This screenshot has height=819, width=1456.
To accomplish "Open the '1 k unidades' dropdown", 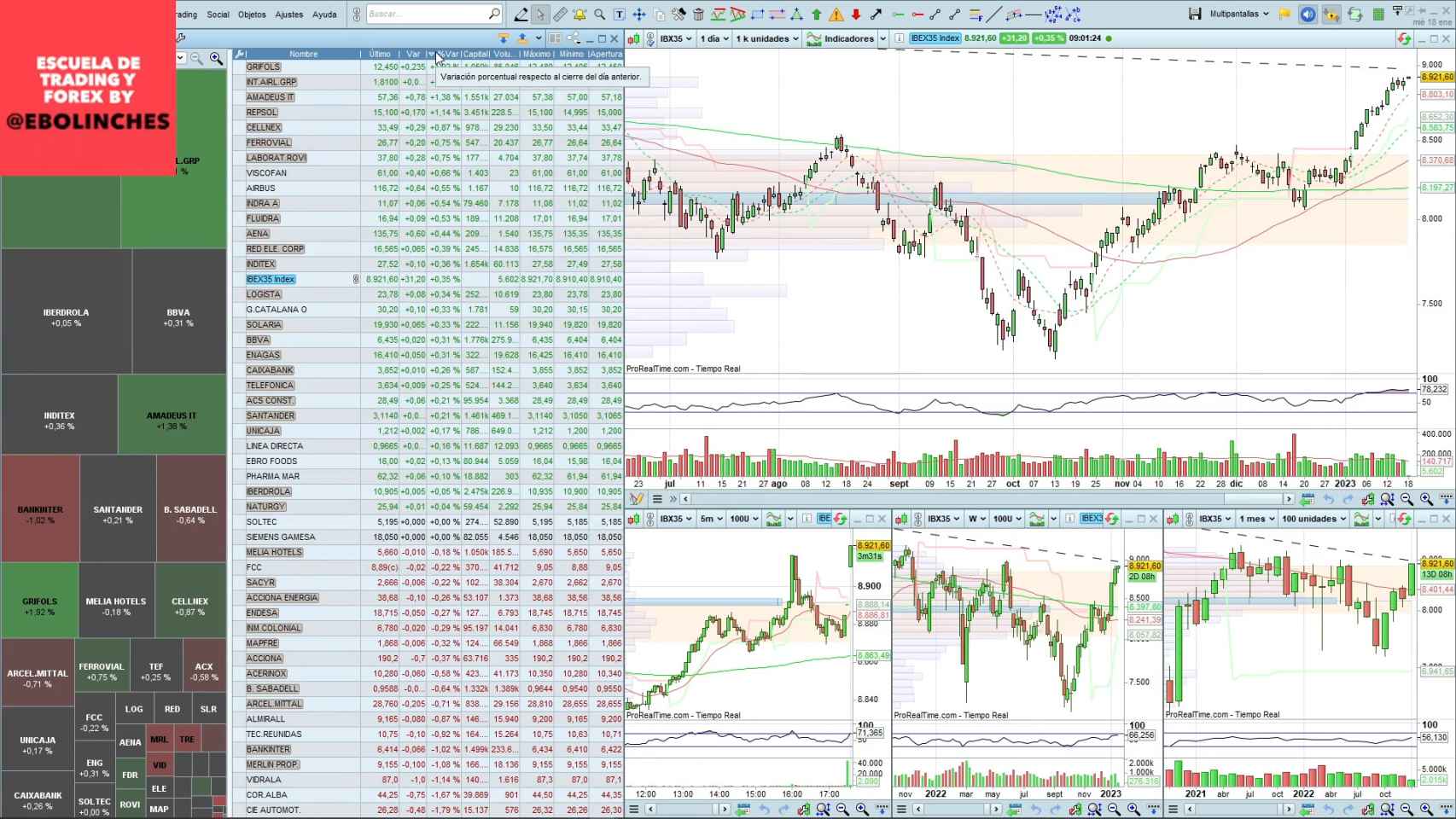I will pos(767,38).
